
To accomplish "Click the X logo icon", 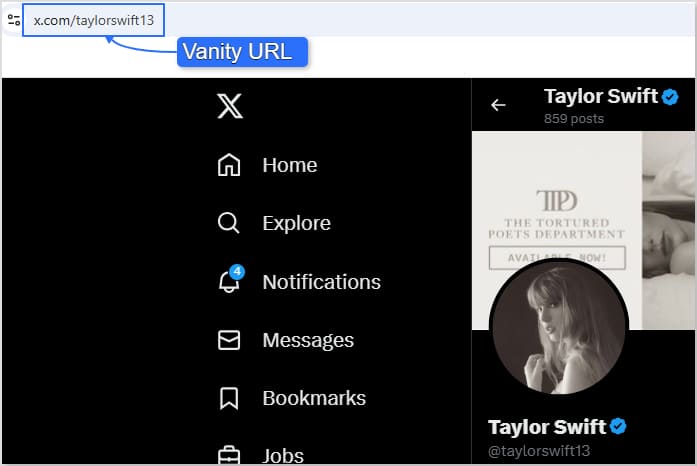I will (230, 106).
